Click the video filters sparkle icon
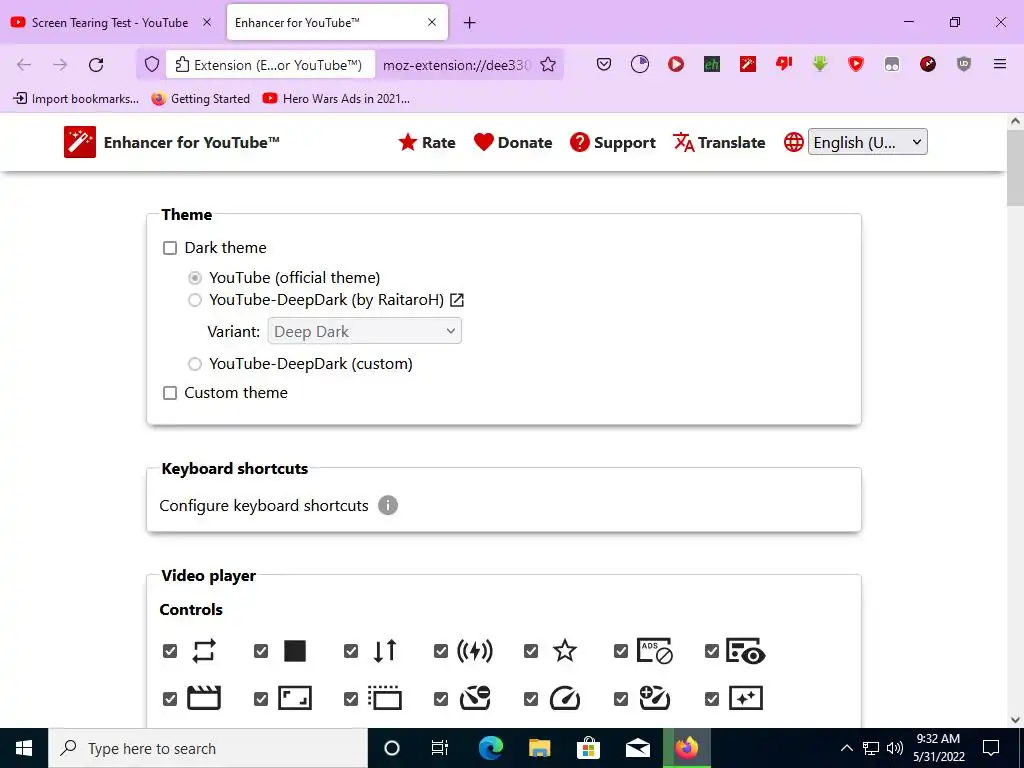 point(746,698)
